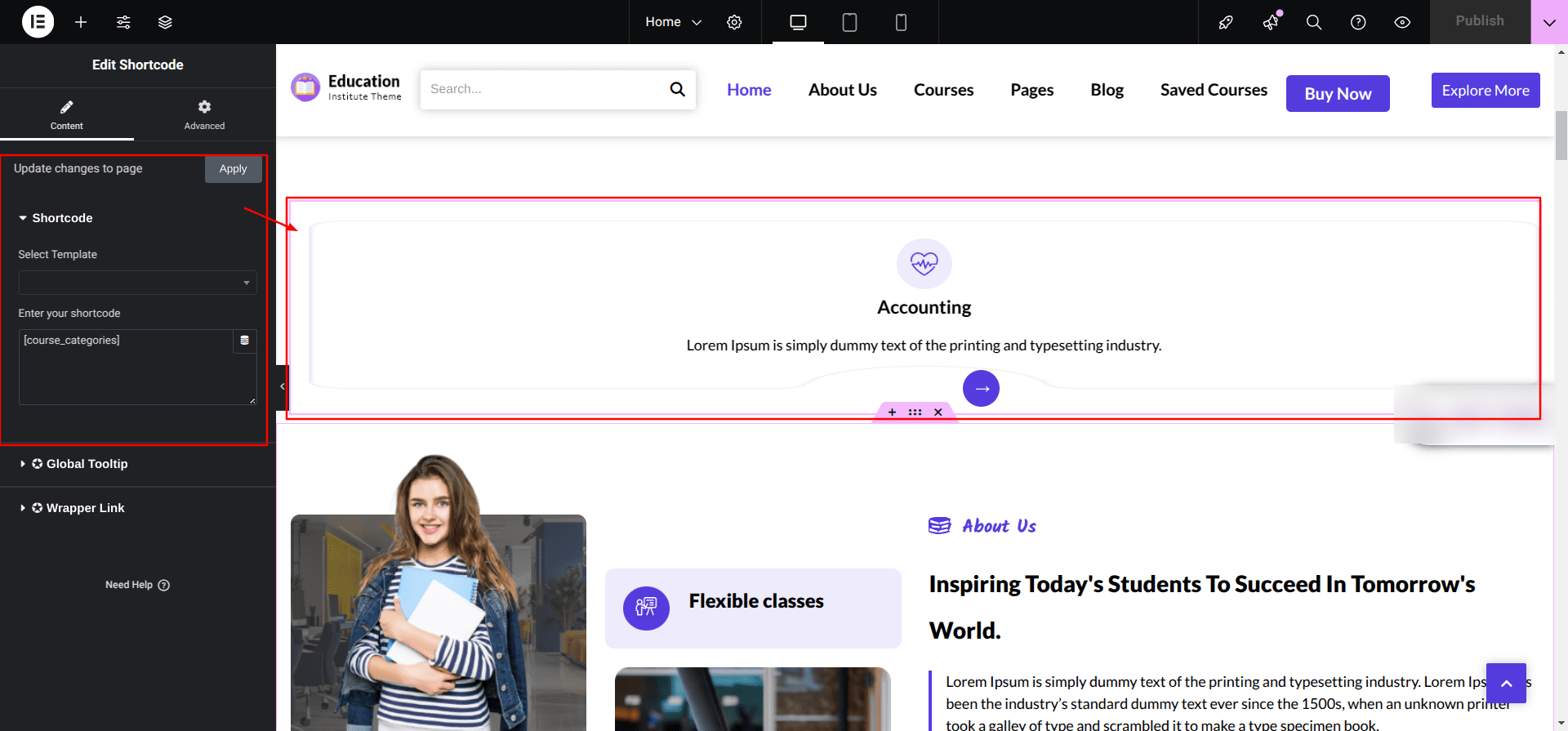
Task: Switch to the Advanced tab
Action: click(x=204, y=114)
